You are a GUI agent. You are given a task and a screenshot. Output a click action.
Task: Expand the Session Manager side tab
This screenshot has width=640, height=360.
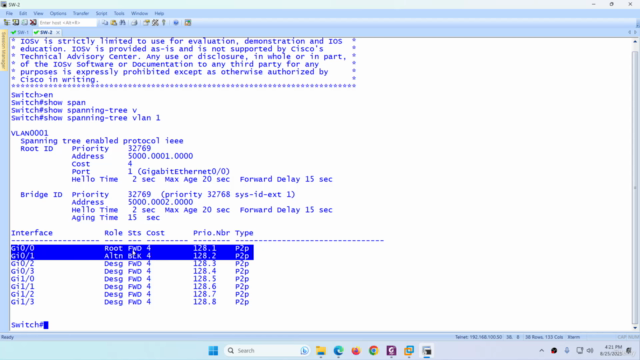[3, 51]
